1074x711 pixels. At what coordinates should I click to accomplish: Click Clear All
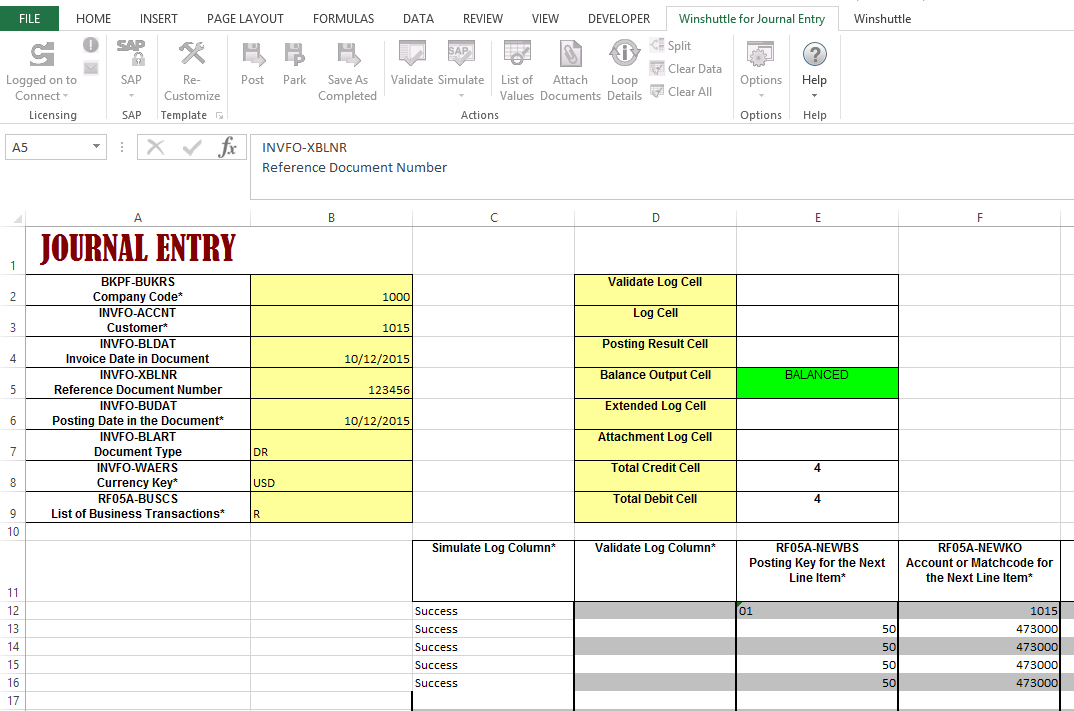[681, 92]
